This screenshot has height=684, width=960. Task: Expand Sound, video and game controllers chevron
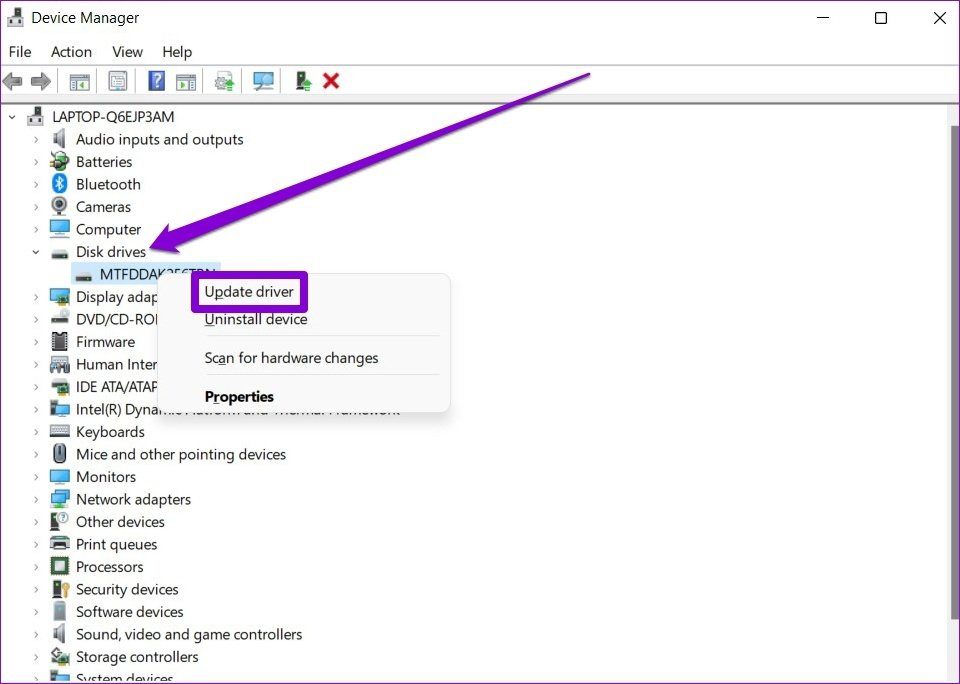tap(36, 634)
